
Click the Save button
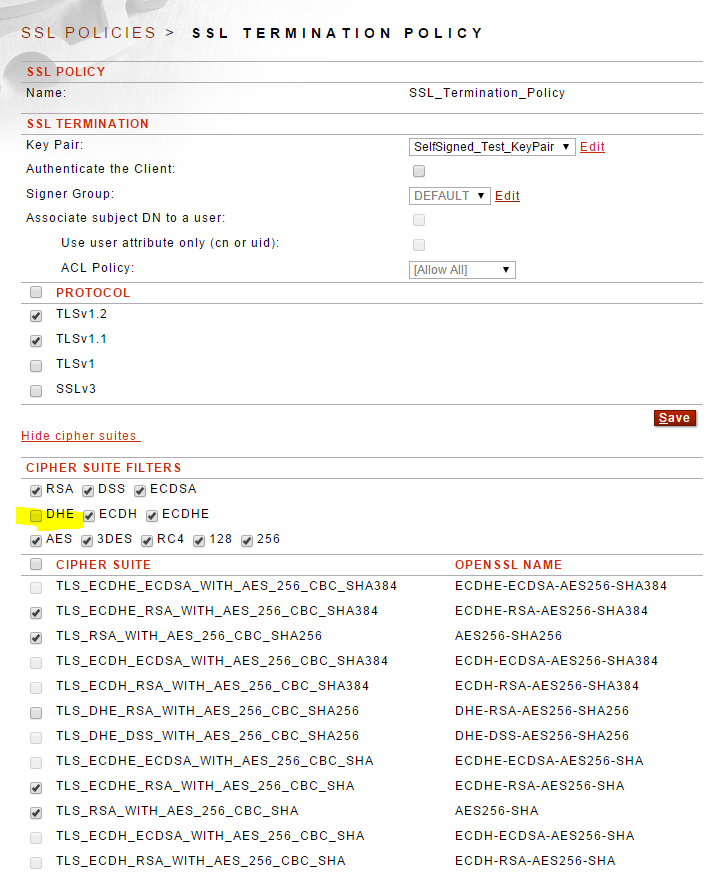pos(674,418)
